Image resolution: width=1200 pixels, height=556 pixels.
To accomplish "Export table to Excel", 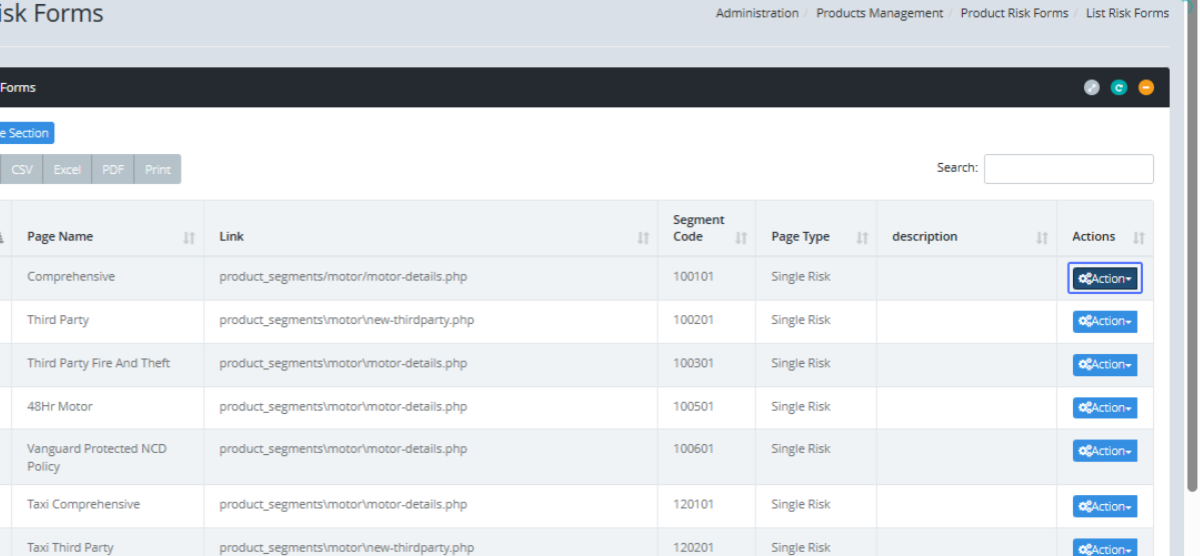I will click(x=67, y=169).
